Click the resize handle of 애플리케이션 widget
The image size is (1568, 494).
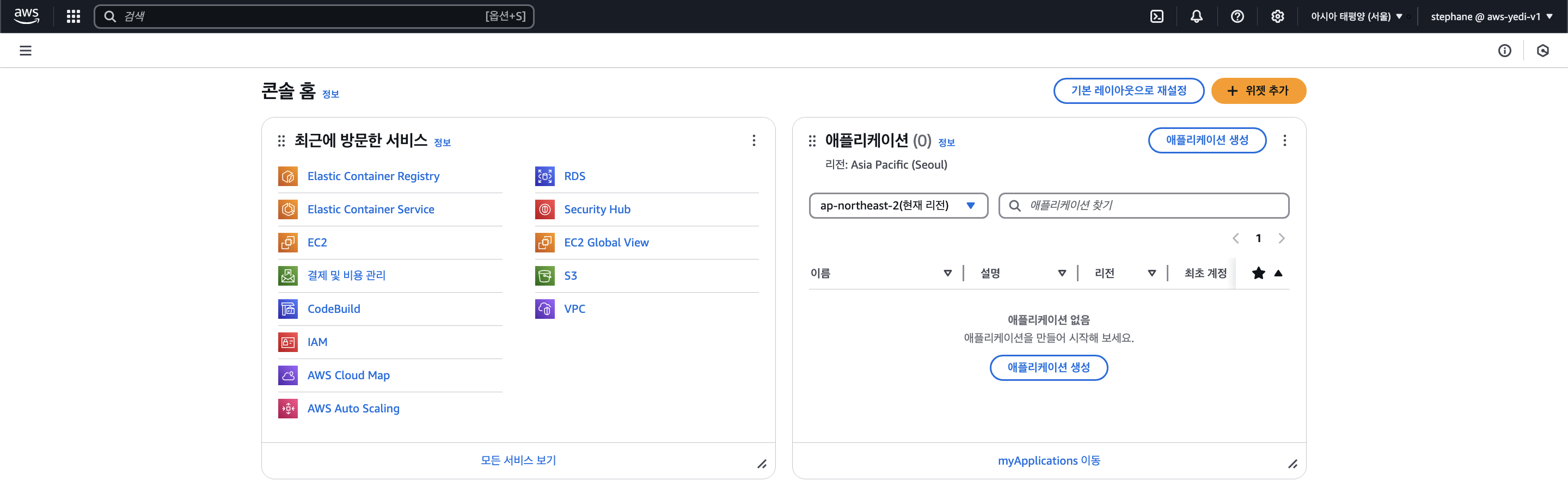point(1293,464)
